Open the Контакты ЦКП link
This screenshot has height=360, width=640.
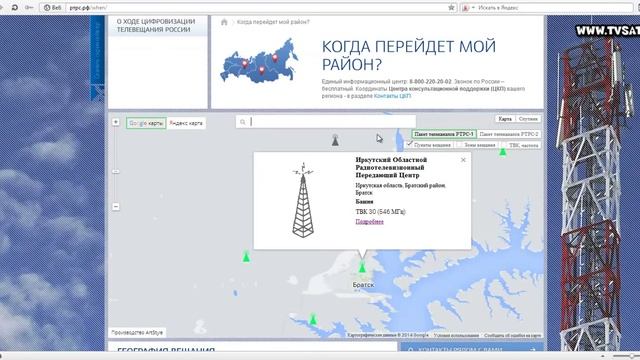[x=392, y=96]
